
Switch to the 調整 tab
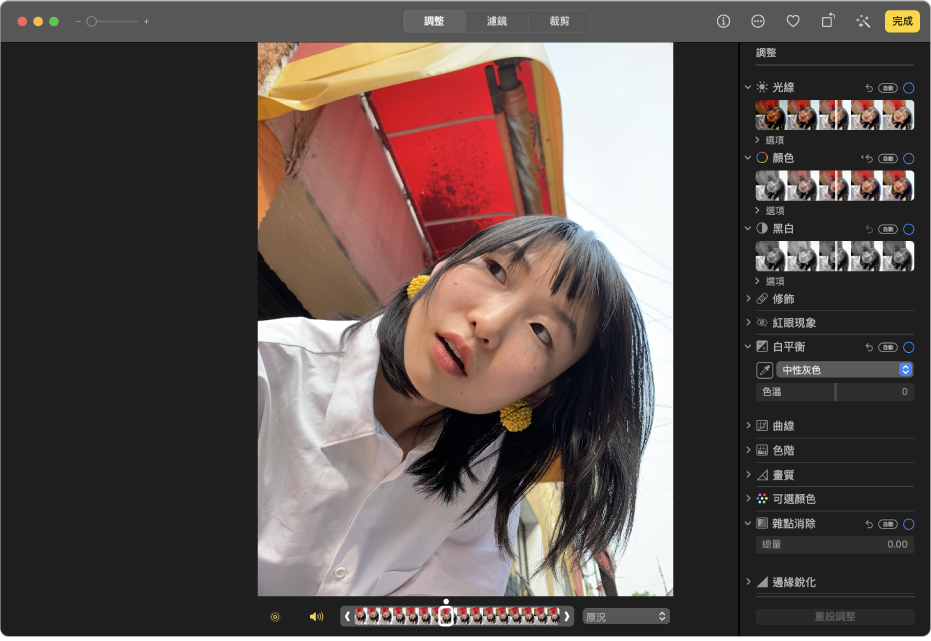coord(434,21)
